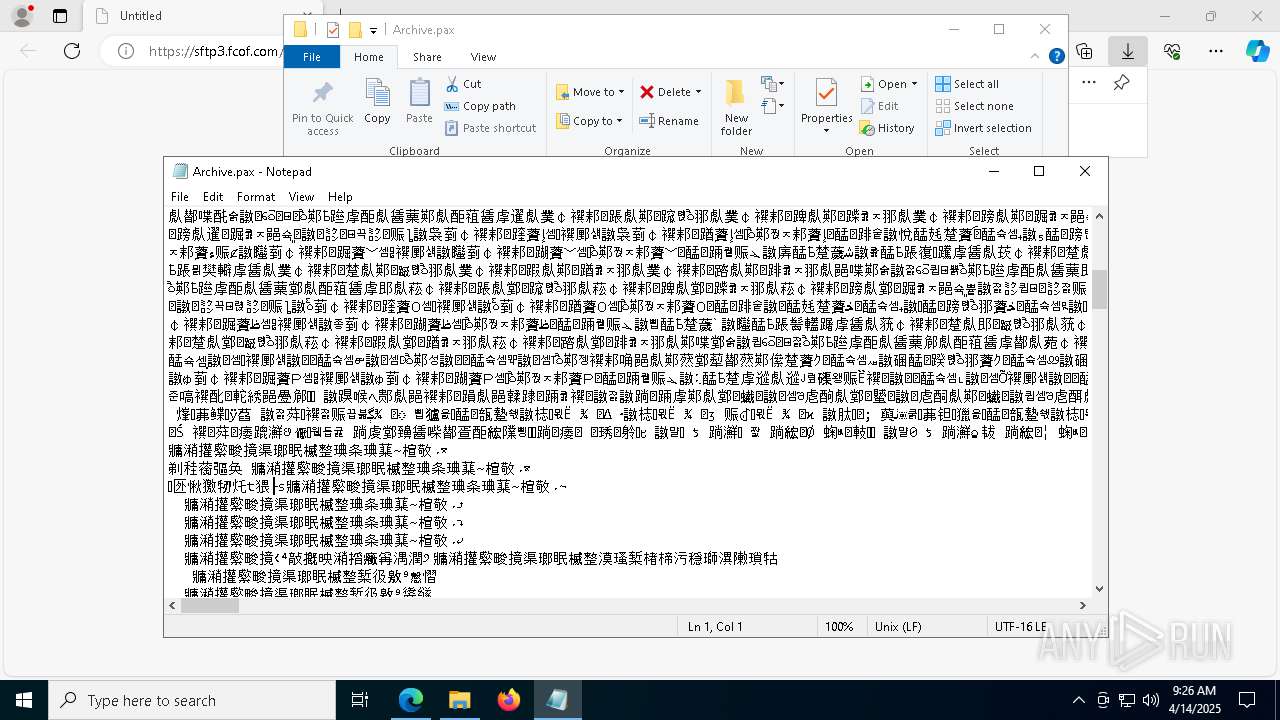Open the Copilot icon in browser
1280x720 pixels.
pos(1257,51)
